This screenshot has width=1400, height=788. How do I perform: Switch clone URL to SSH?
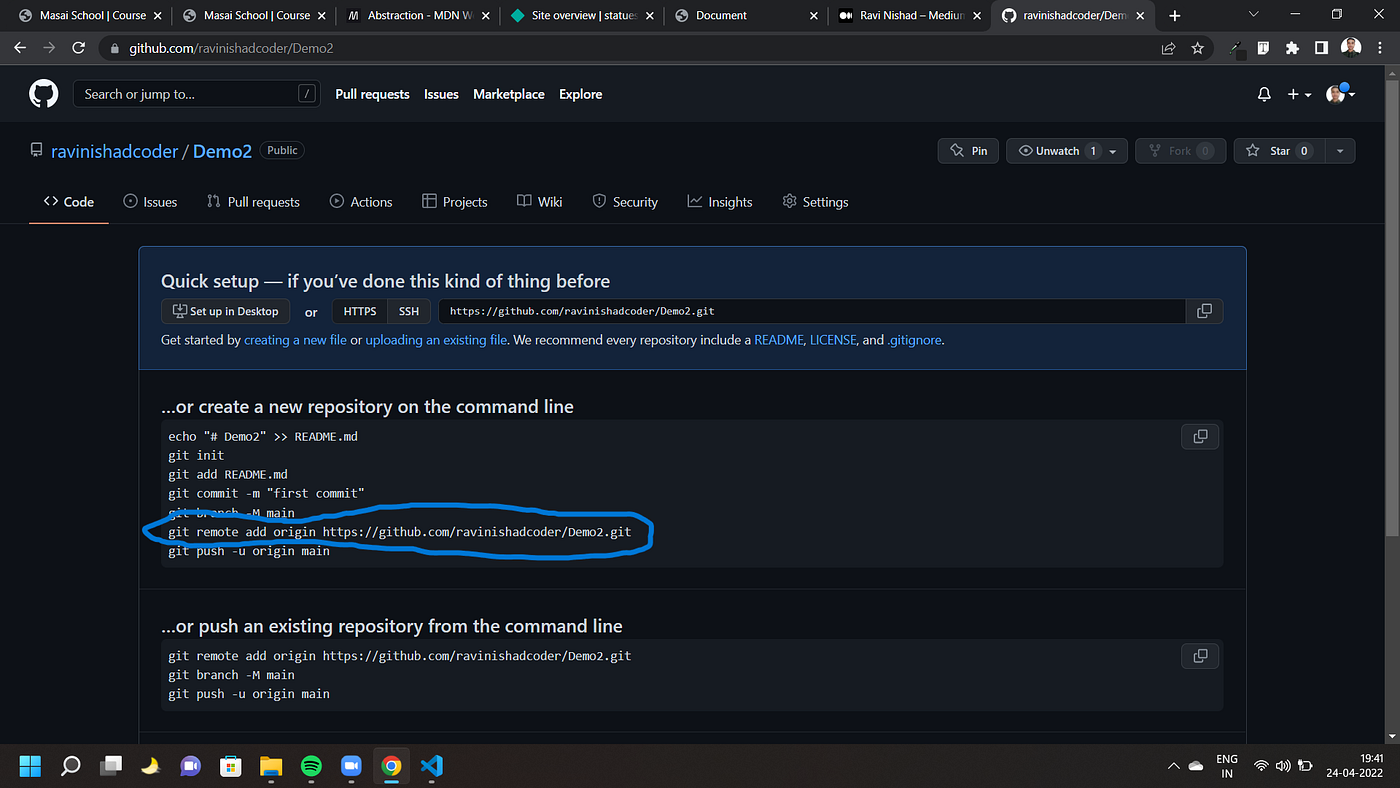click(409, 311)
